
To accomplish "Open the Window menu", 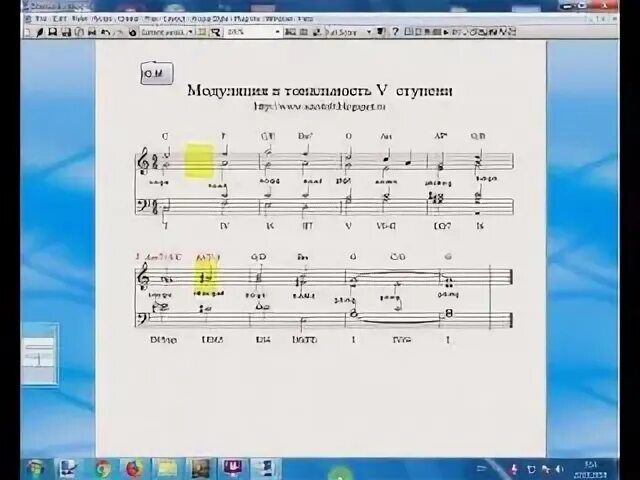I will pyautogui.click(x=279, y=19).
